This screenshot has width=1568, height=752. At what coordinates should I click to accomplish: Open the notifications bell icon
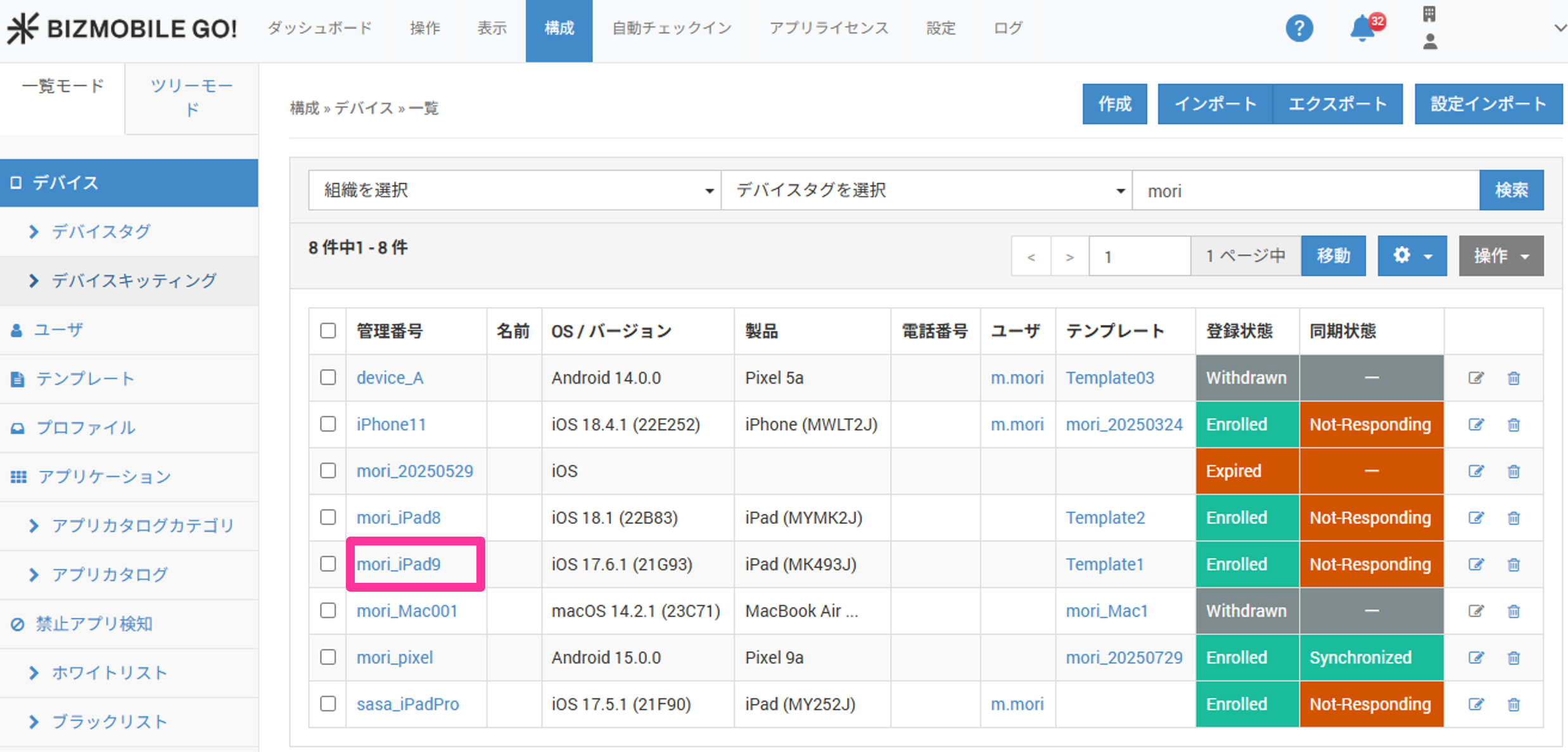pyautogui.click(x=1362, y=29)
